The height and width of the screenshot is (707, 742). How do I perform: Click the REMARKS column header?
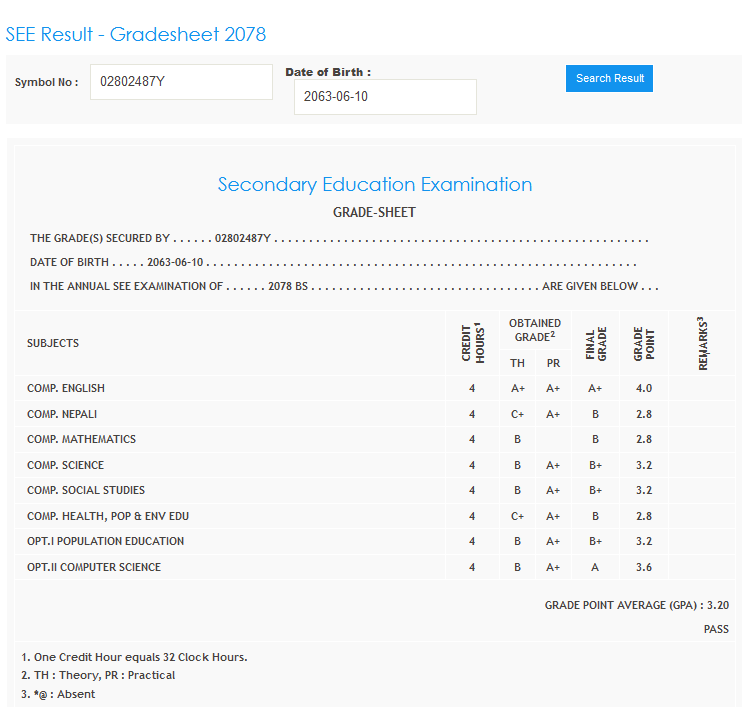point(702,343)
